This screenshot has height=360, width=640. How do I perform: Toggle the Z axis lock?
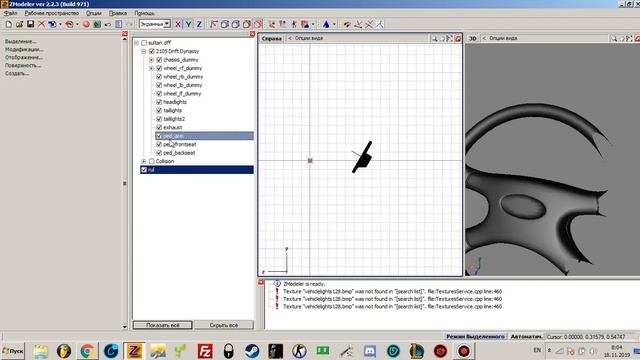[x=199, y=24]
